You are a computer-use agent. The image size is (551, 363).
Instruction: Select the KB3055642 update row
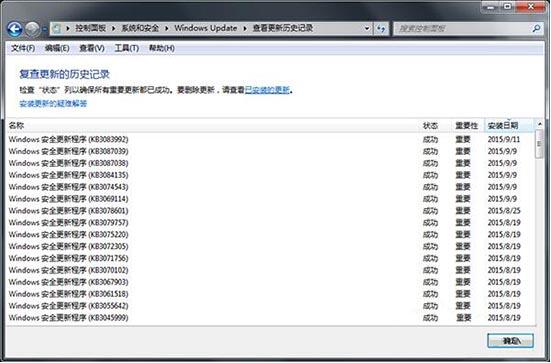(271, 306)
